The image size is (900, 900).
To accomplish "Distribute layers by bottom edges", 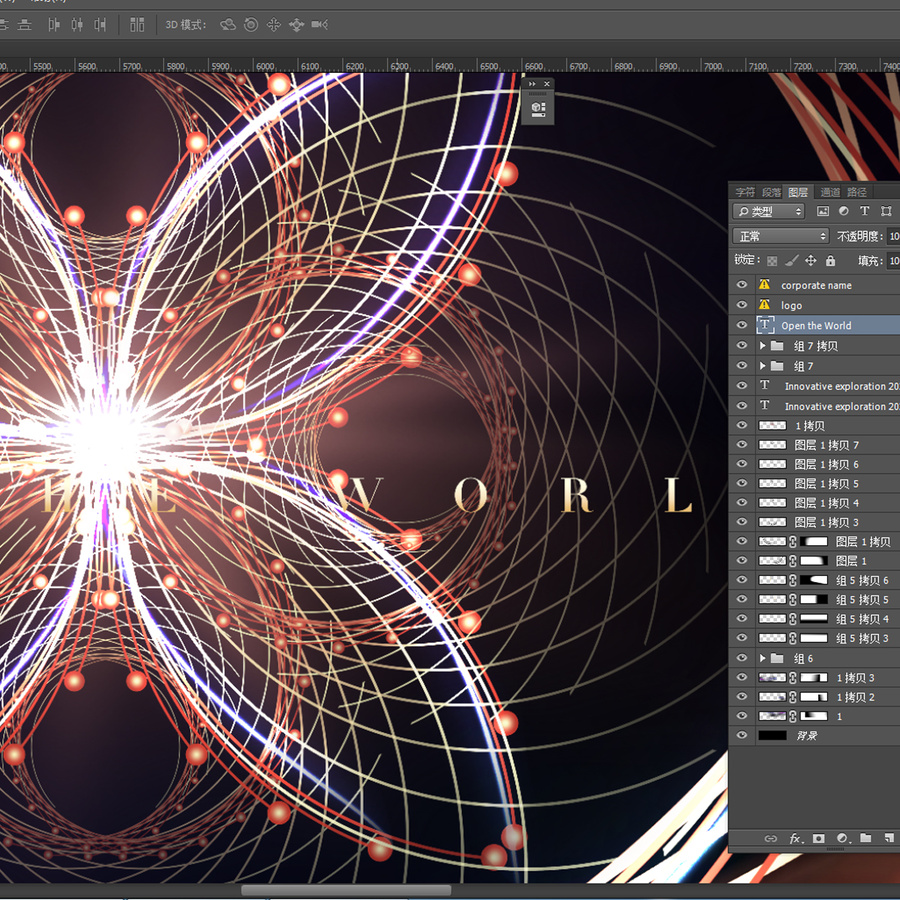I will coord(24,25).
